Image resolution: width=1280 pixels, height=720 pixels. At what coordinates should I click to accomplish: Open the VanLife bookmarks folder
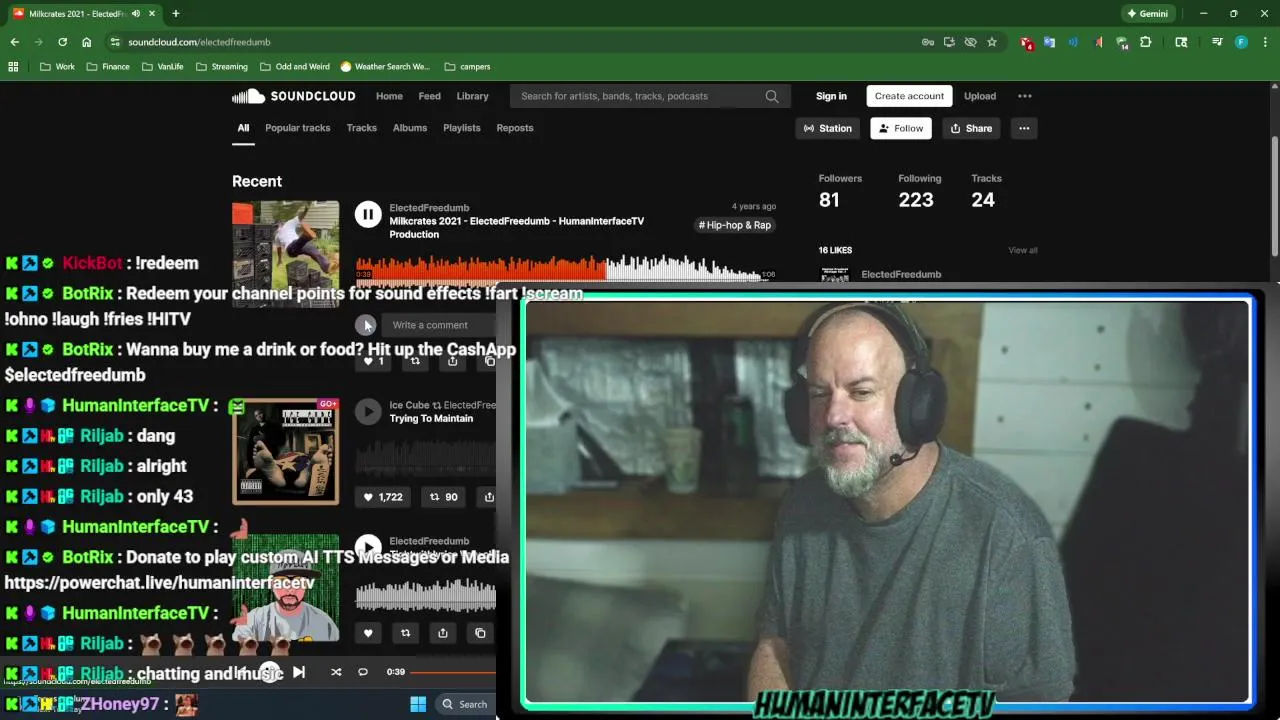click(x=163, y=67)
